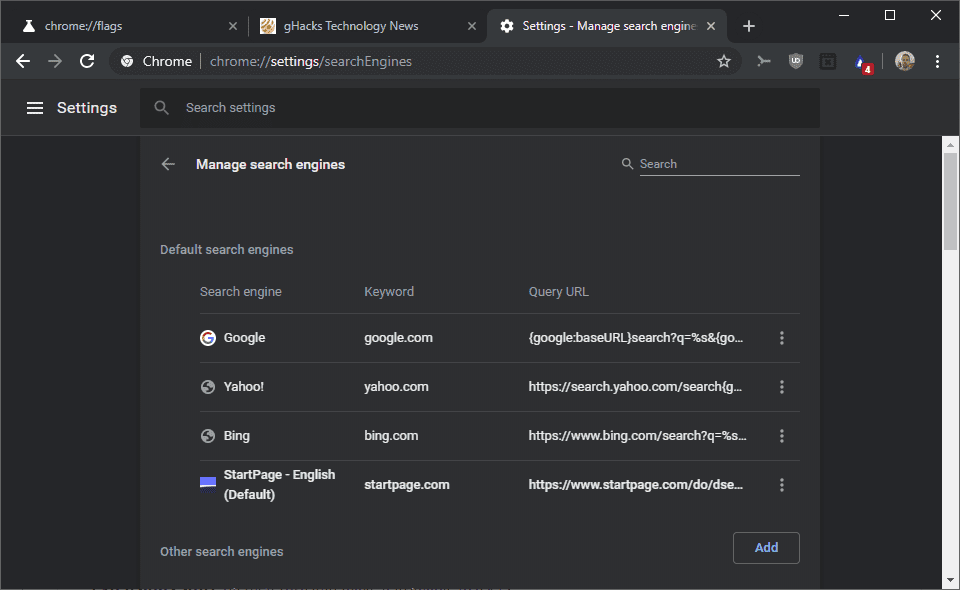Open the scissors extension icon
960x590 pixels.
[x=763, y=61]
